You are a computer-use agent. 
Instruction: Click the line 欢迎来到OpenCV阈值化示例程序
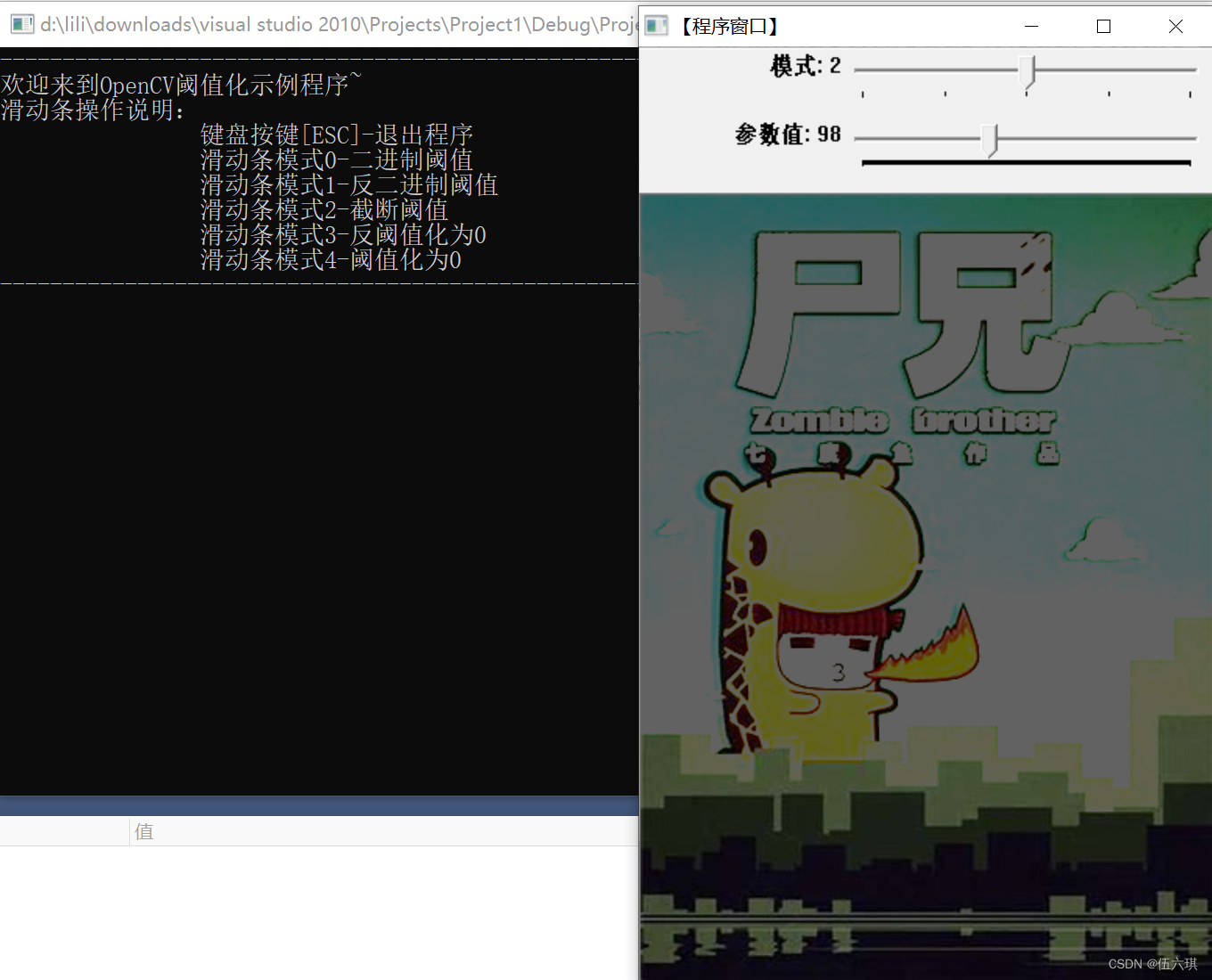pyautogui.click(x=181, y=85)
